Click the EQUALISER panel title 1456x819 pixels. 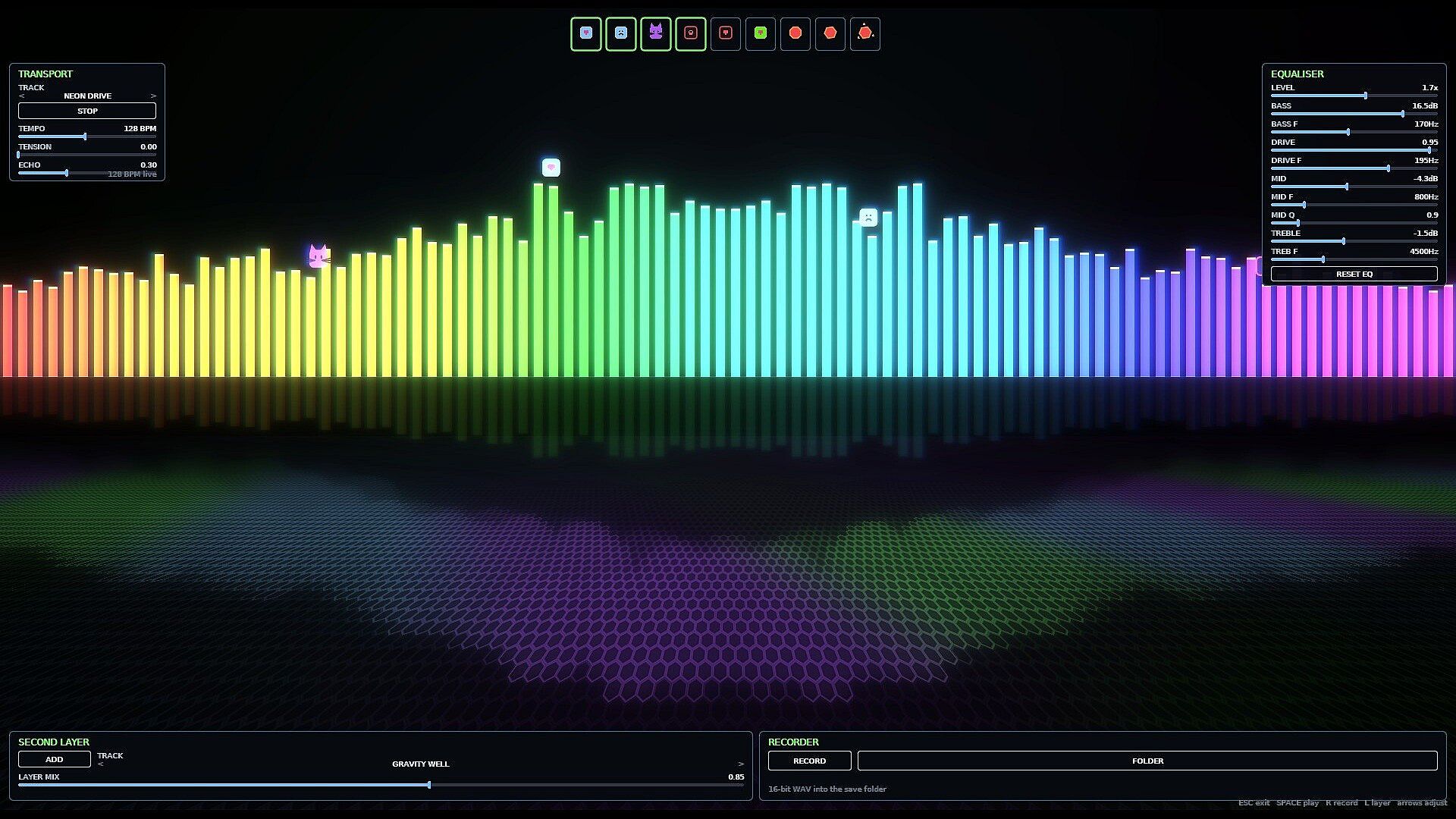1298,74
